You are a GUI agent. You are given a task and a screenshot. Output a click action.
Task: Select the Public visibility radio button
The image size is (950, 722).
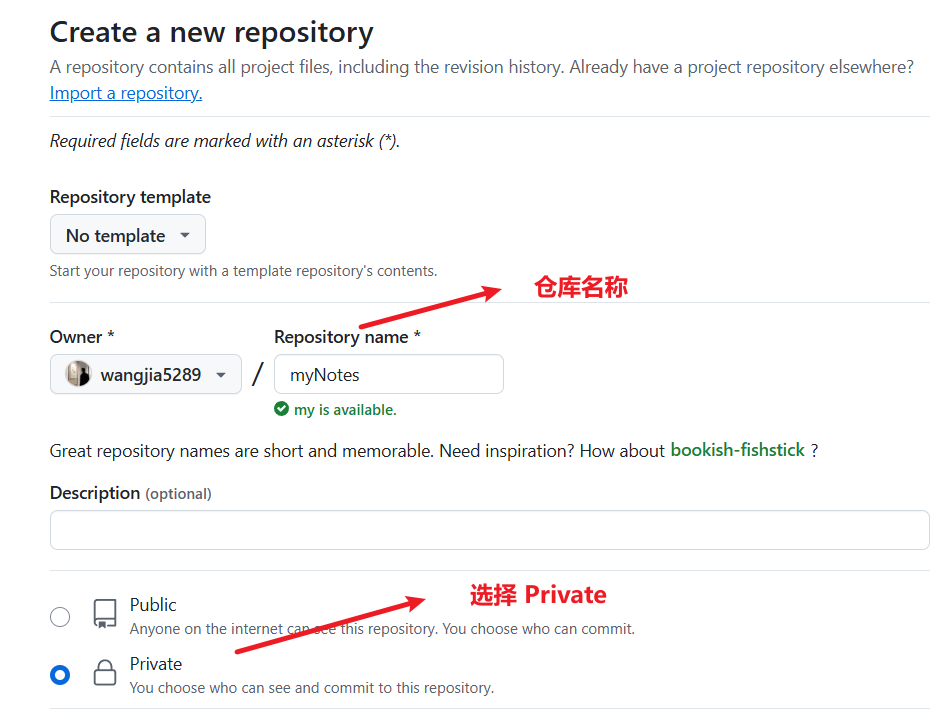(x=60, y=616)
